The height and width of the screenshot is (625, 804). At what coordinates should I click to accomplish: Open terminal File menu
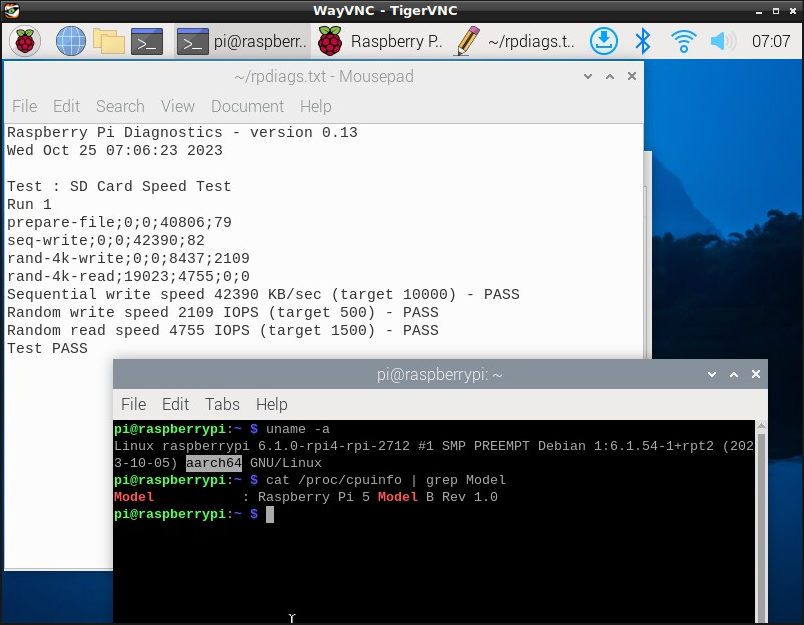[133, 404]
